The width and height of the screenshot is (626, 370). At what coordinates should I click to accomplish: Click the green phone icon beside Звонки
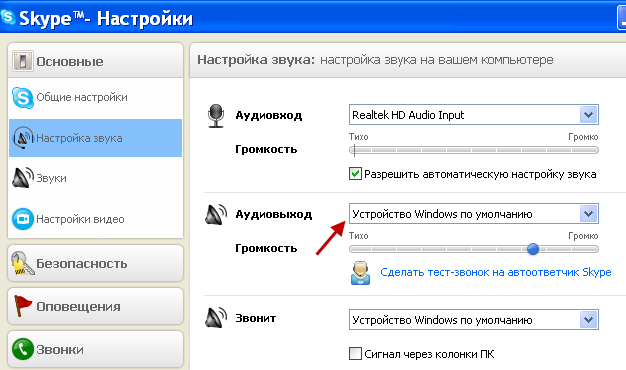tap(23, 349)
